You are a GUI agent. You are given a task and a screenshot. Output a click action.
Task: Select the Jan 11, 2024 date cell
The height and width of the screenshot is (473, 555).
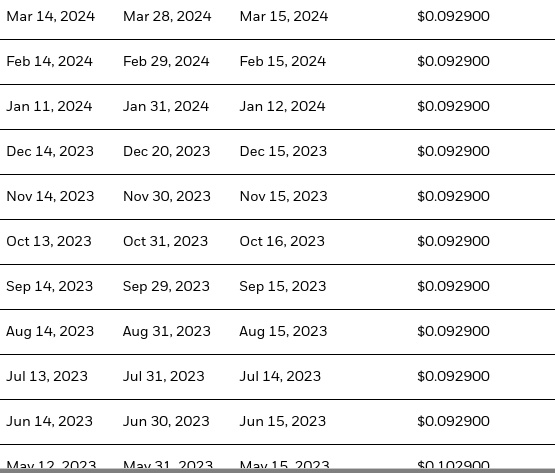coord(49,107)
